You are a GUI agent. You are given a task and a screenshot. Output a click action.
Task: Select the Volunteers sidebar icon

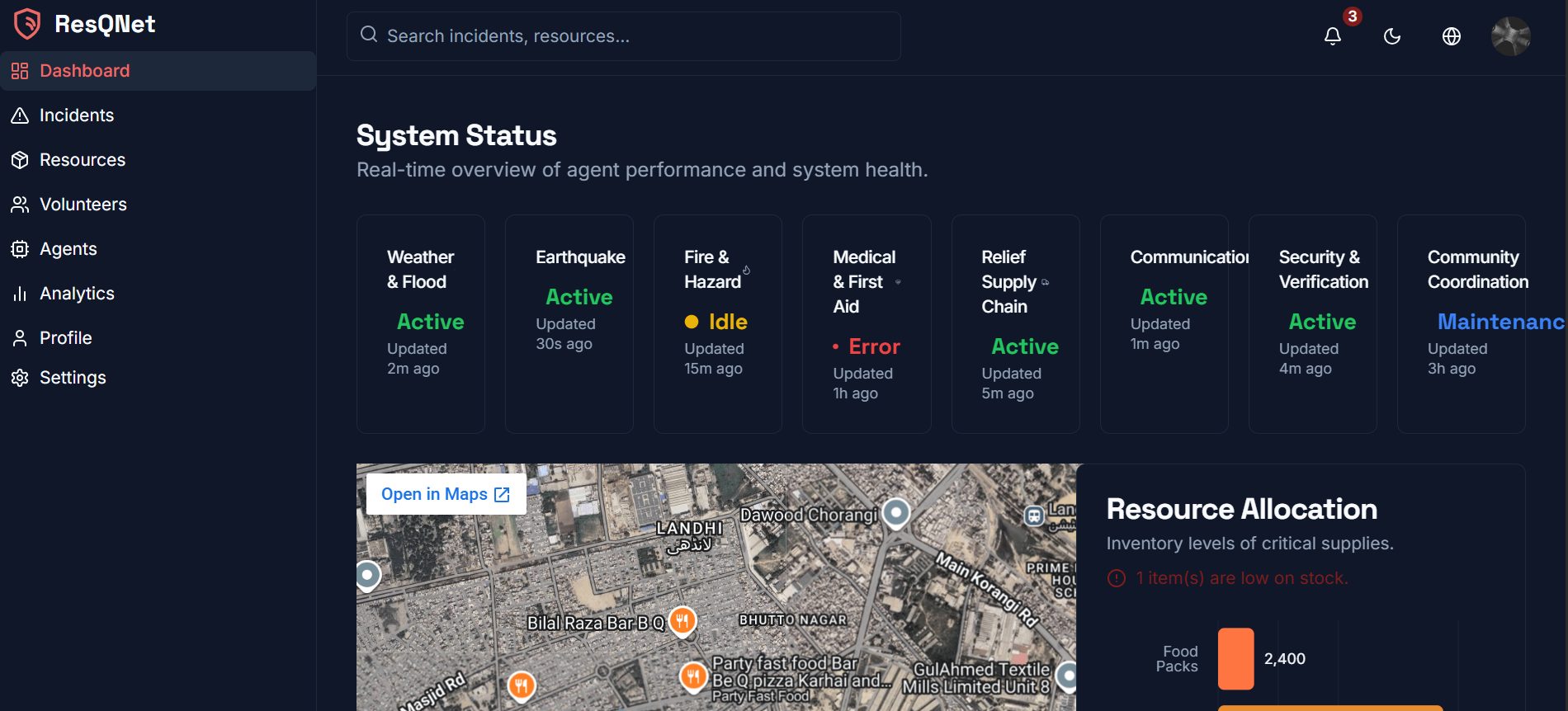[x=20, y=205]
